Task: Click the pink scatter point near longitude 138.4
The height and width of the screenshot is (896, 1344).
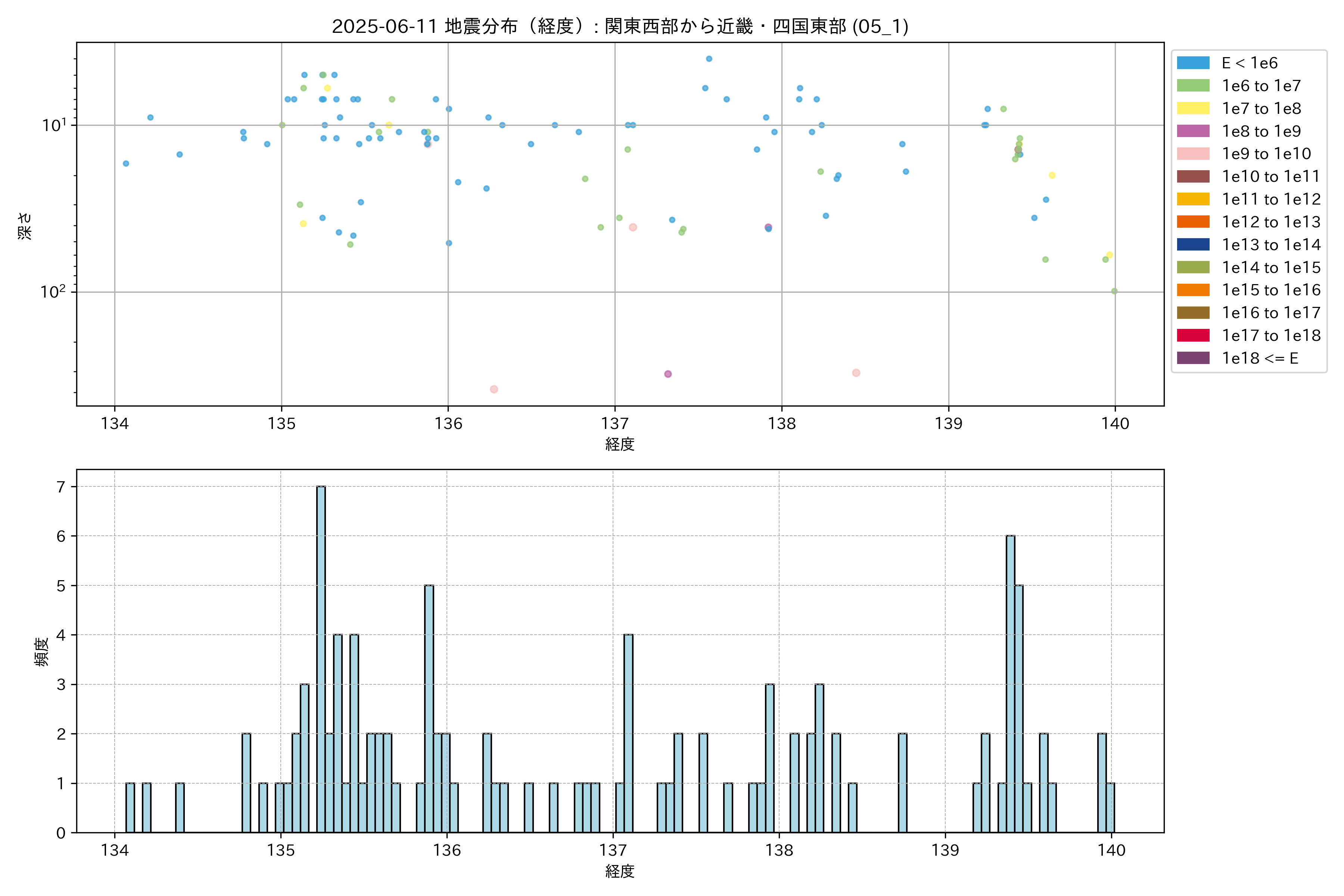Action: click(x=856, y=373)
